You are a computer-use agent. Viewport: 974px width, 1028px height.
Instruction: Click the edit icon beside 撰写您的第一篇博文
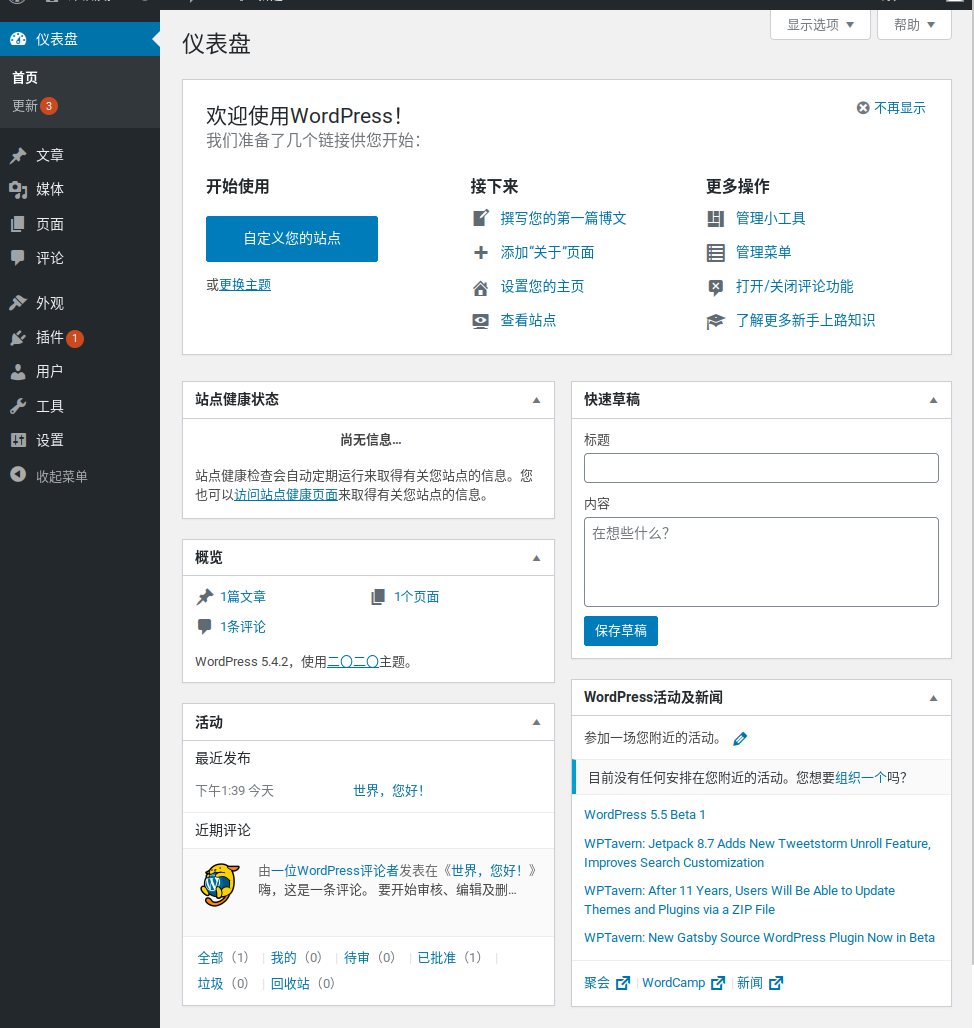pyautogui.click(x=480, y=218)
